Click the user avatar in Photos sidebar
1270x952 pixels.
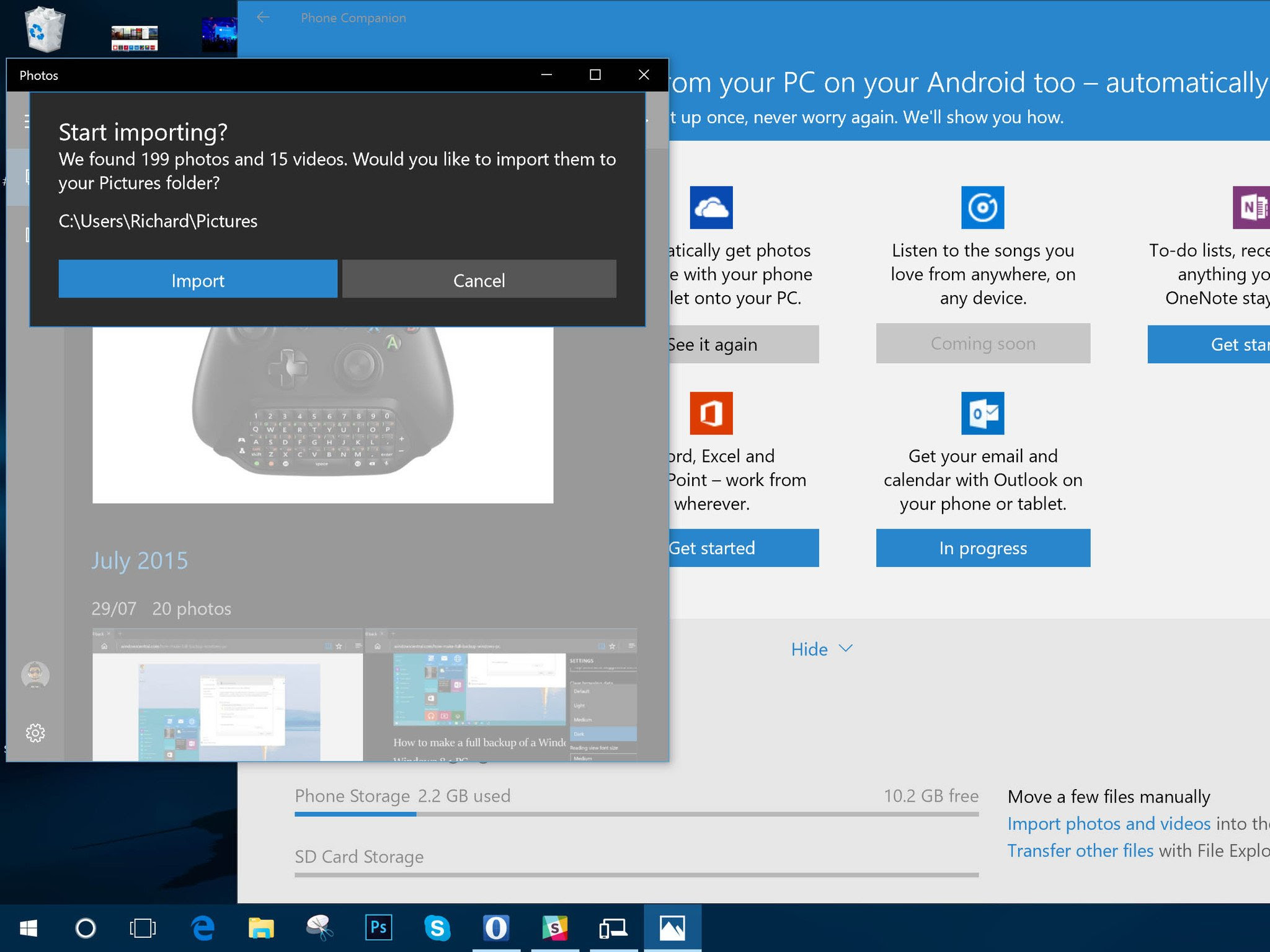pos(35,675)
